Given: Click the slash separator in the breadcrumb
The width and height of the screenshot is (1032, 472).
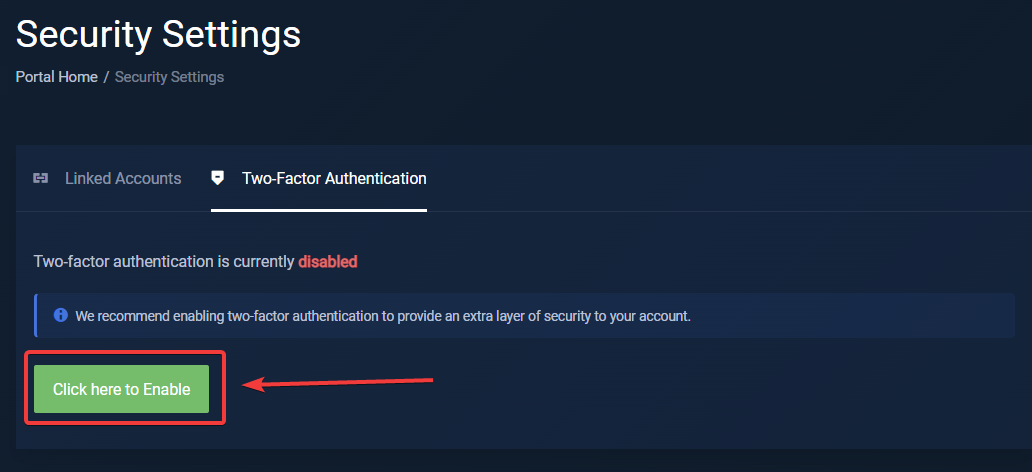Looking at the screenshot, I should (x=106, y=77).
